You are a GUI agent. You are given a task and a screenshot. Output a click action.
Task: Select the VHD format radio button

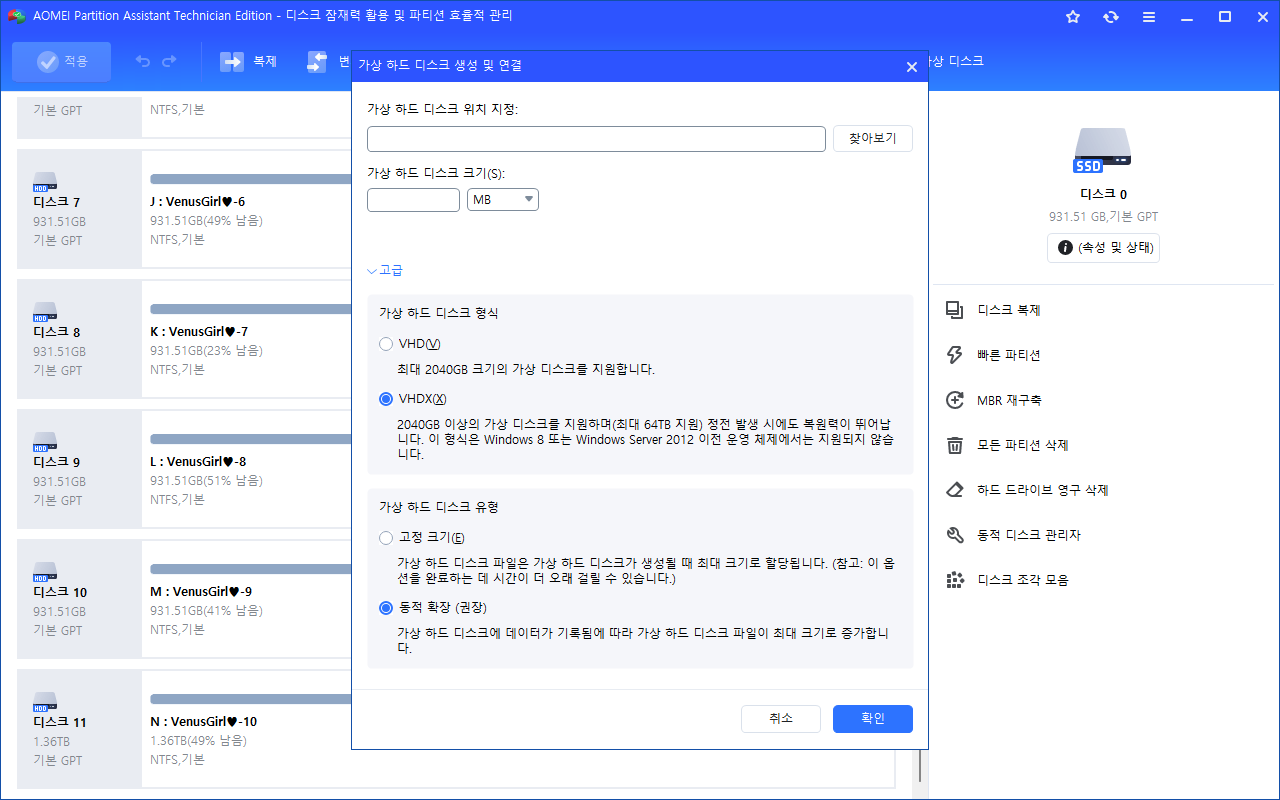click(386, 344)
